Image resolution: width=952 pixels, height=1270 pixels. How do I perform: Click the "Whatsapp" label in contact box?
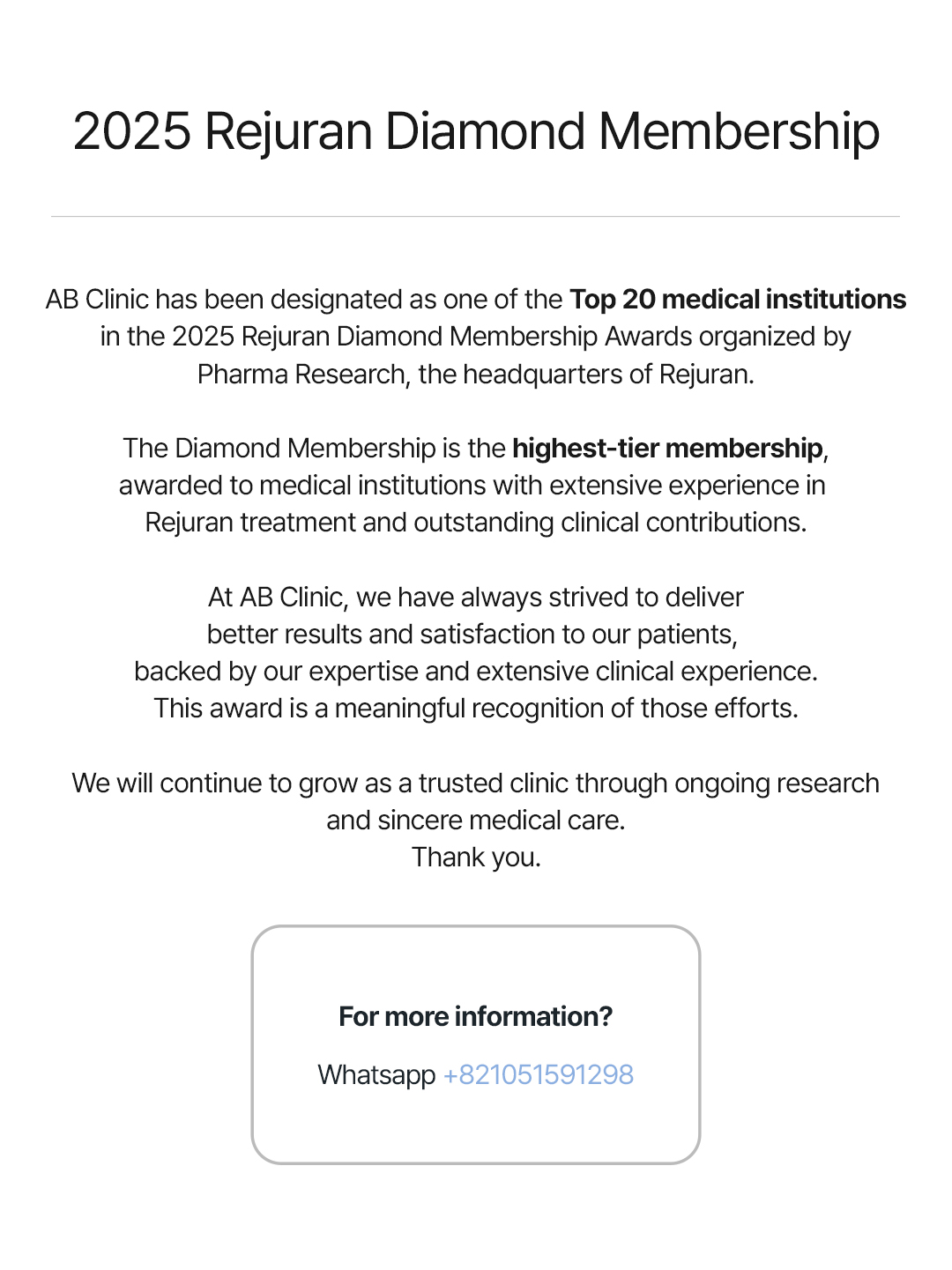tap(376, 1075)
